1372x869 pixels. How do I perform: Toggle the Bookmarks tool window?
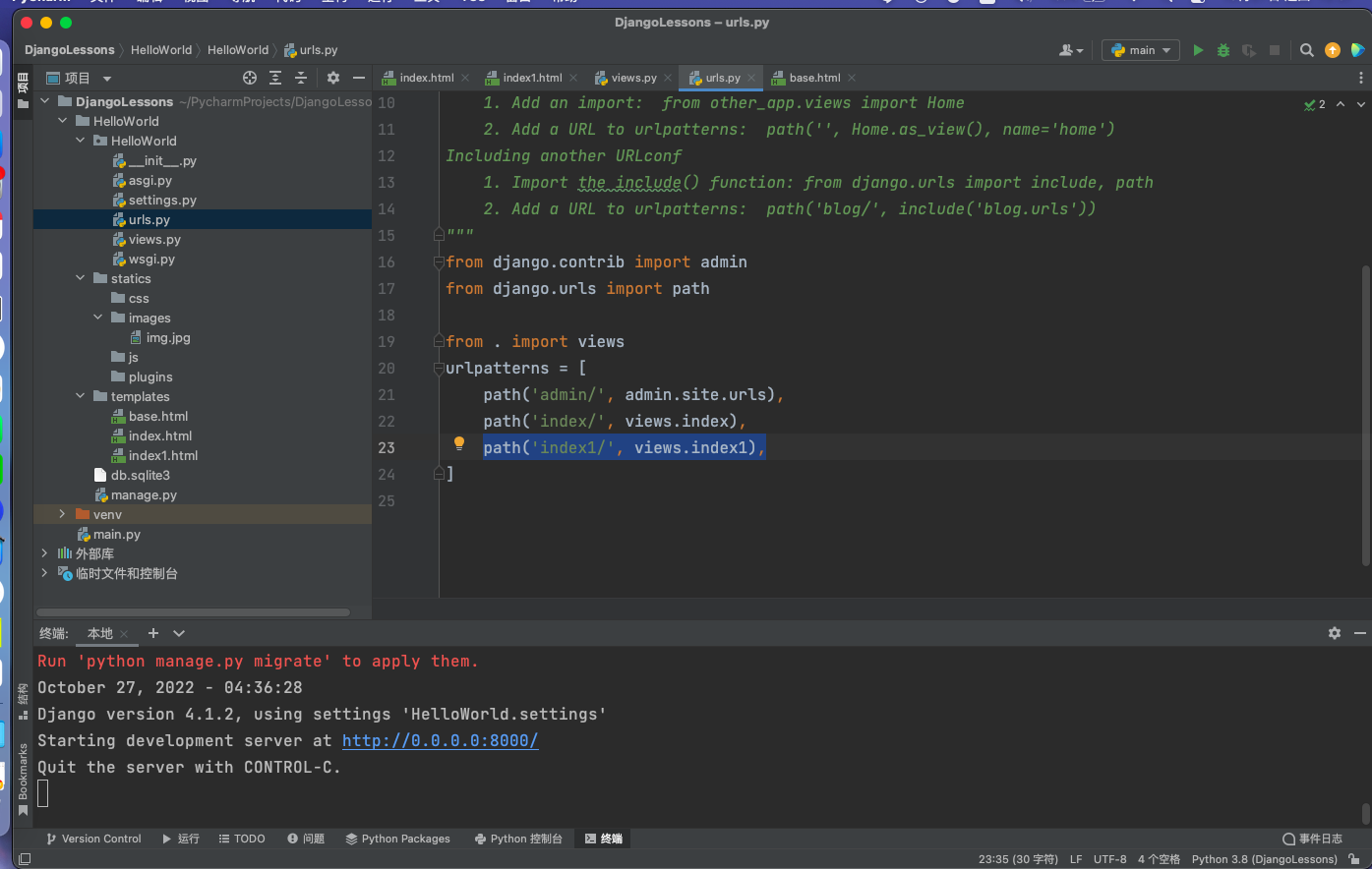pyautogui.click(x=23, y=777)
